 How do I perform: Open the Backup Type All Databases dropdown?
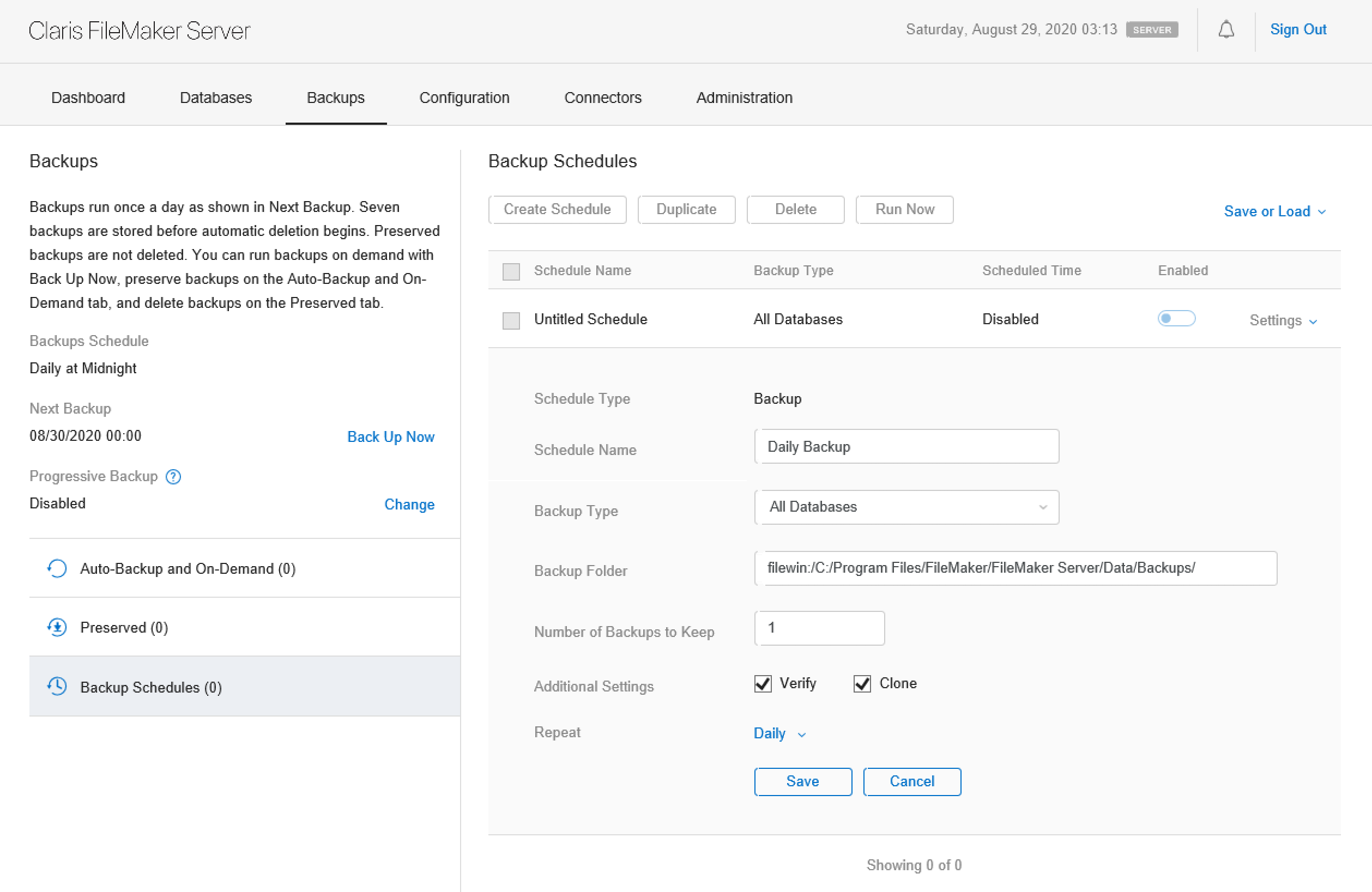[906, 507]
